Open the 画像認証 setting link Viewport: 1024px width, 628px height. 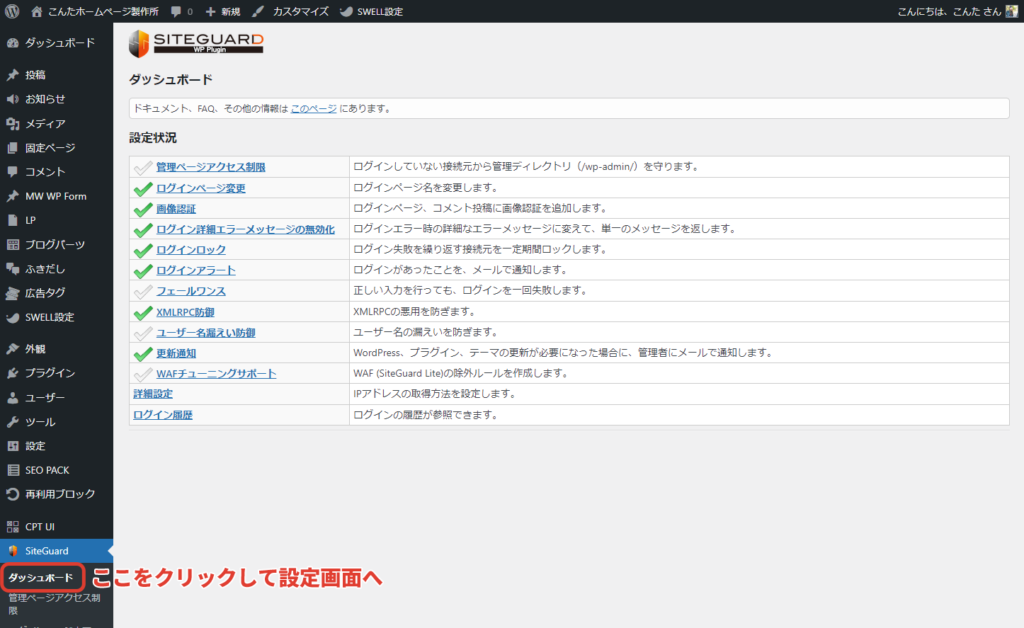(176, 209)
